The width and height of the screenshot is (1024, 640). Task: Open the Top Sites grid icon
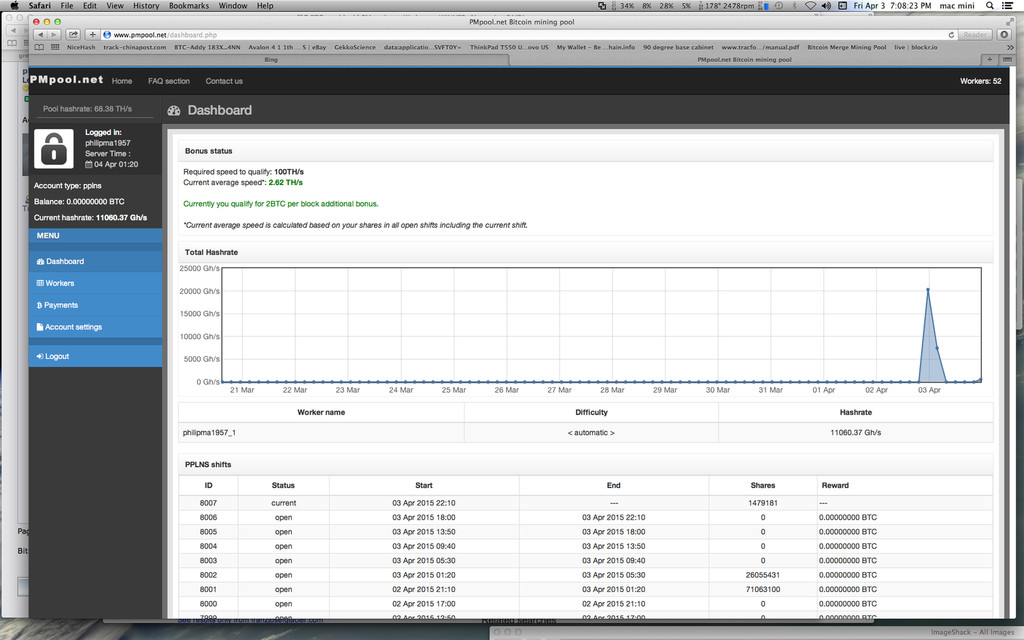55,47
